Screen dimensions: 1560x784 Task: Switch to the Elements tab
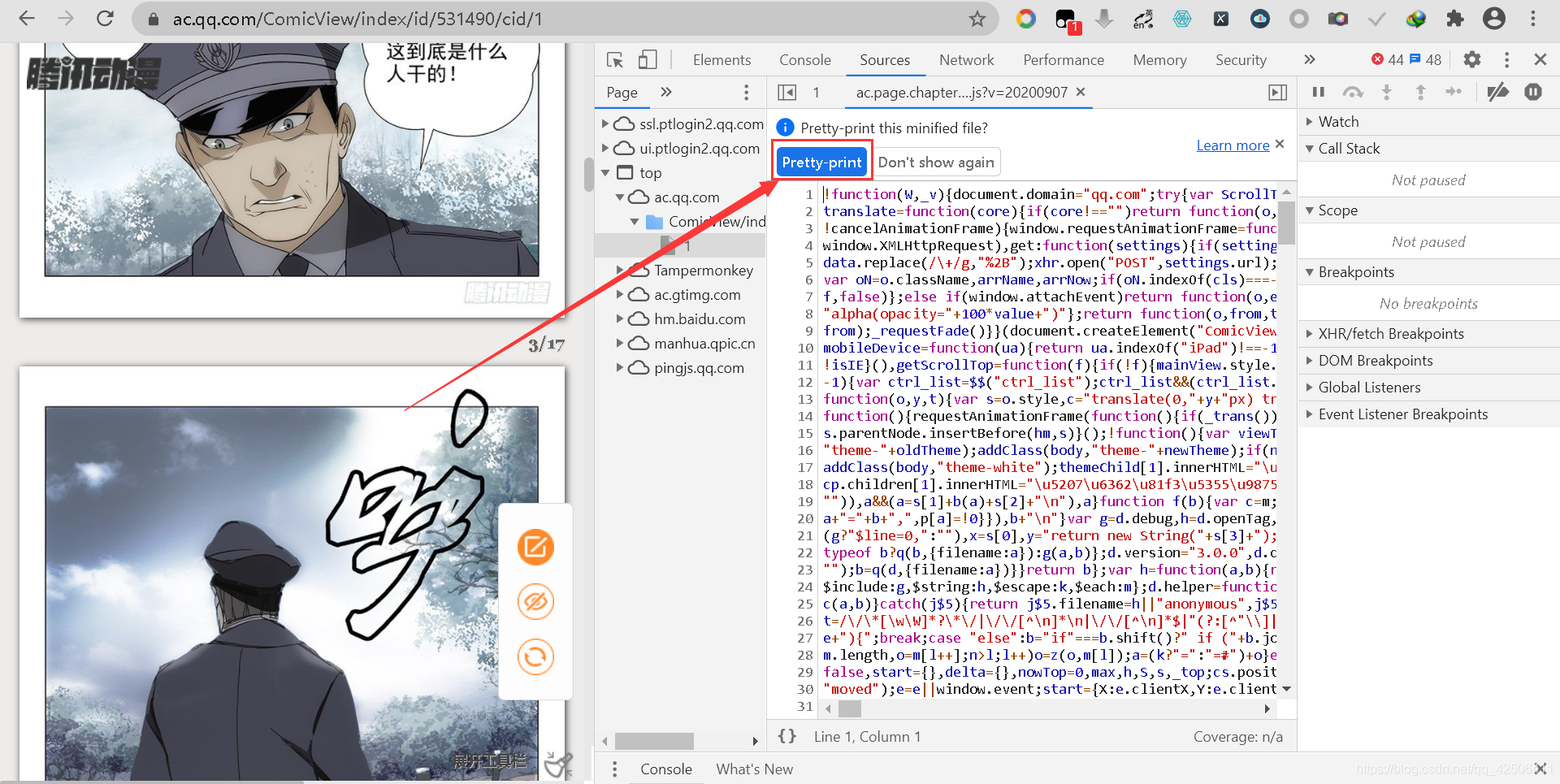(x=721, y=59)
